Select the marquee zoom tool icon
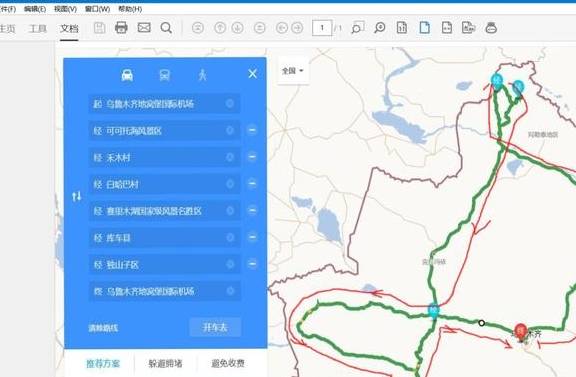The width and height of the screenshot is (576, 377). click(x=357, y=28)
